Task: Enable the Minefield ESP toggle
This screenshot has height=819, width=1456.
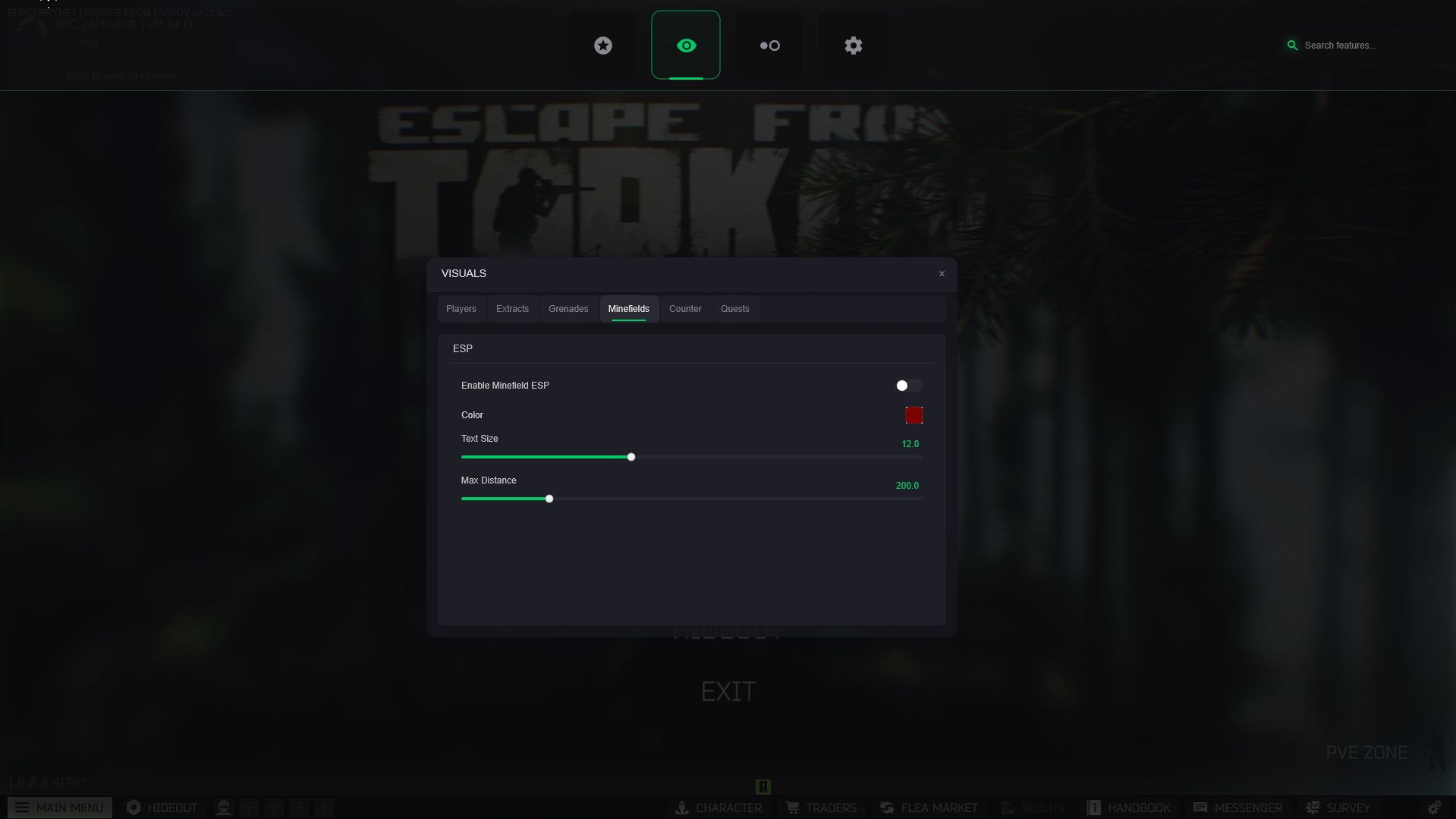Action: click(x=908, y=386)
